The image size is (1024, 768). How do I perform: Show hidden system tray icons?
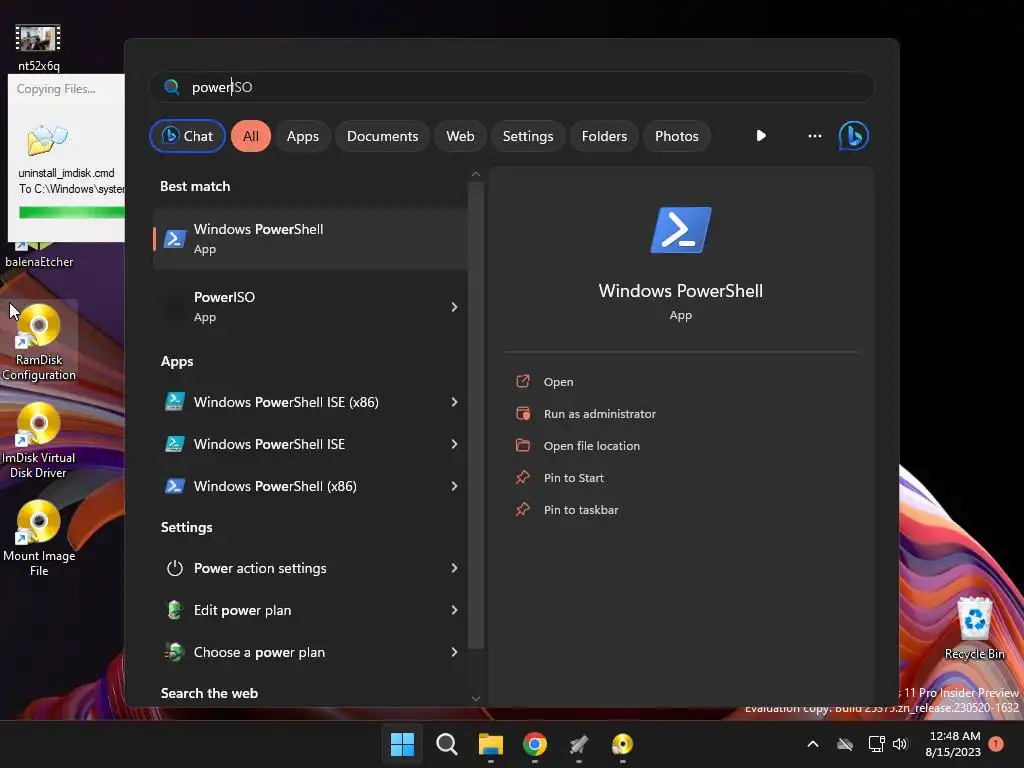(x=813, y=744)
